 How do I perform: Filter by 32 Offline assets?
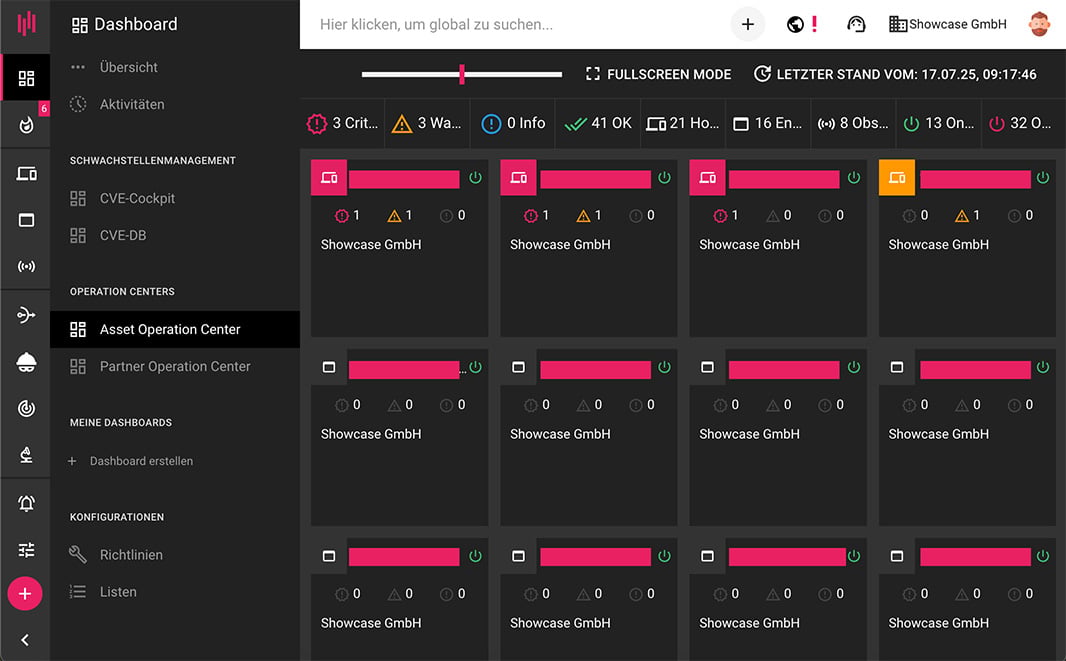point(1022,123)
